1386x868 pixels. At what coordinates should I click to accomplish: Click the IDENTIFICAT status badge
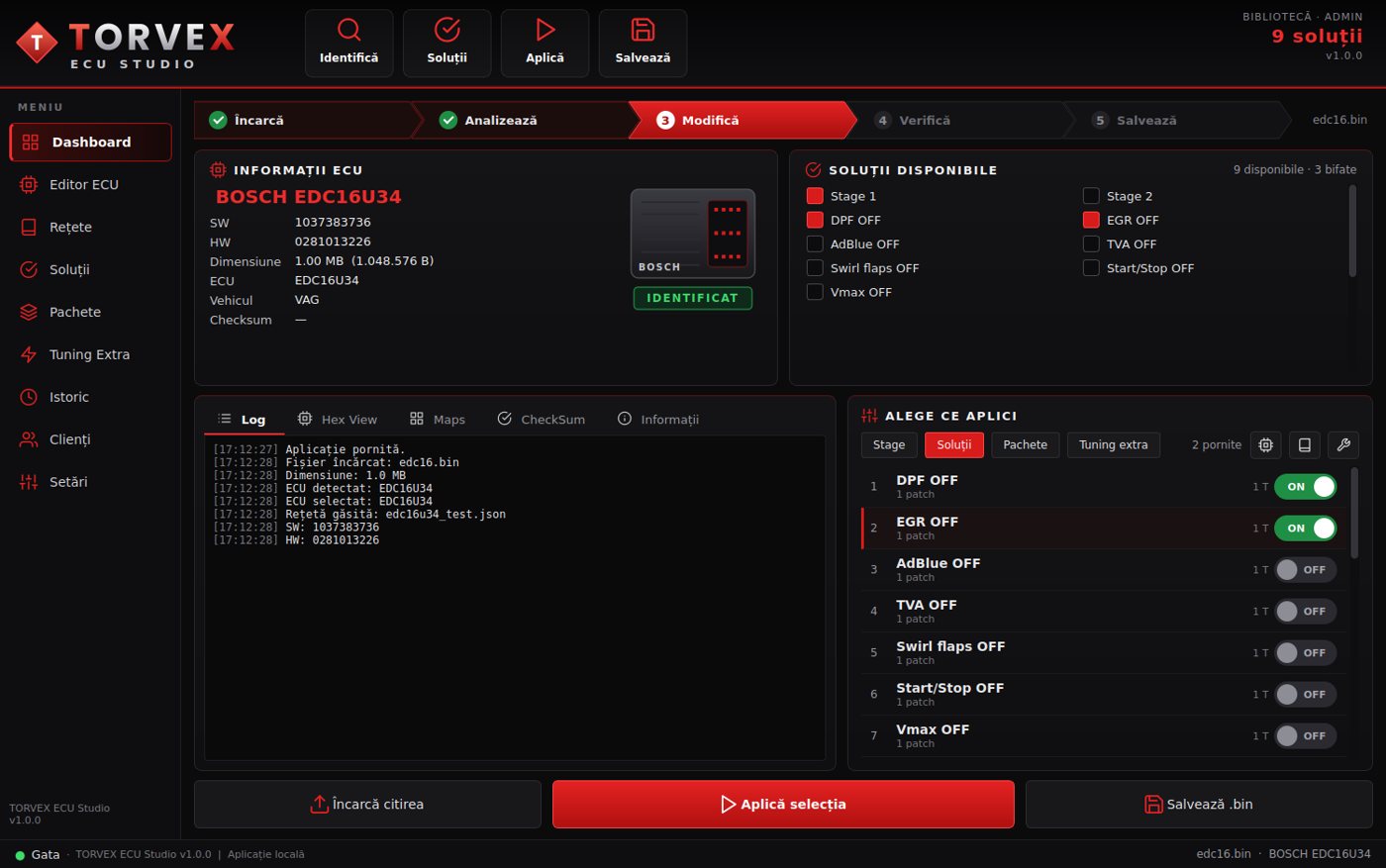click(693, 298)
